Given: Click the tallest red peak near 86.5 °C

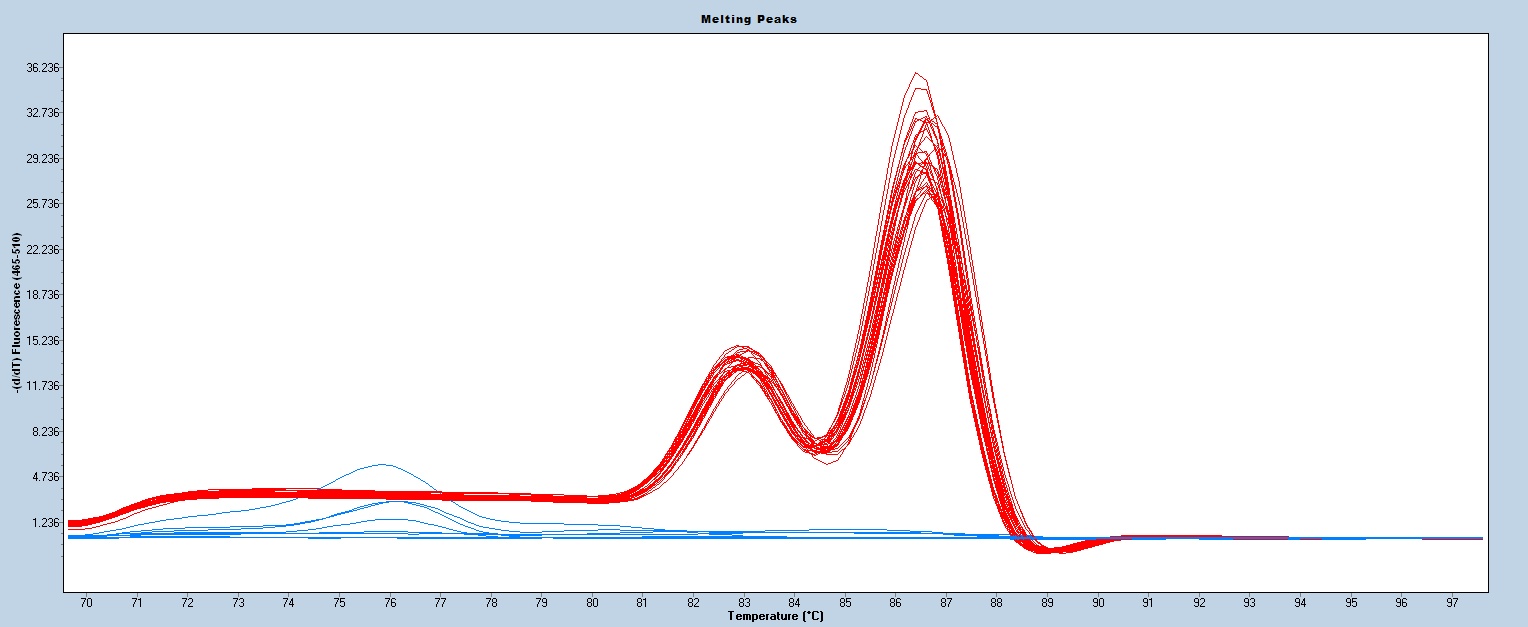Looking at the screenshot, I should tap(916, 75).
